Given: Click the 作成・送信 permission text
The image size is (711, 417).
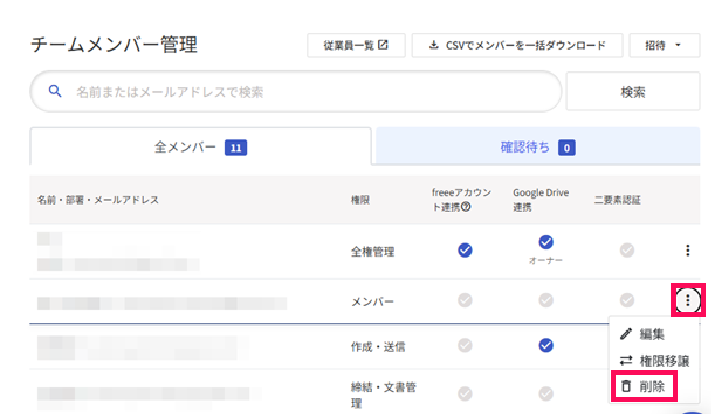Looking at the screenshot, I should pos(378,347).
